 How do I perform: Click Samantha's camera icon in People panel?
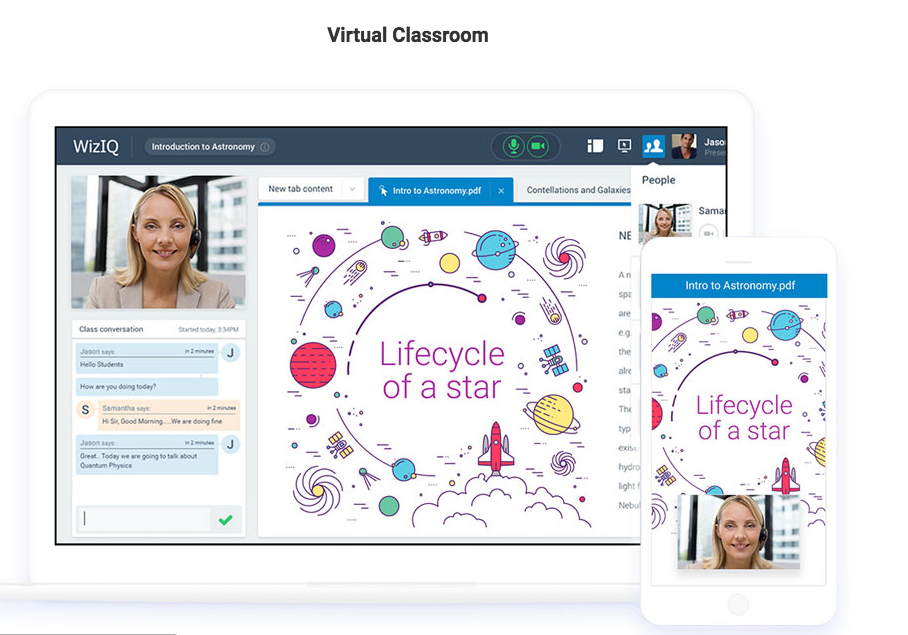tap(709, 233)
